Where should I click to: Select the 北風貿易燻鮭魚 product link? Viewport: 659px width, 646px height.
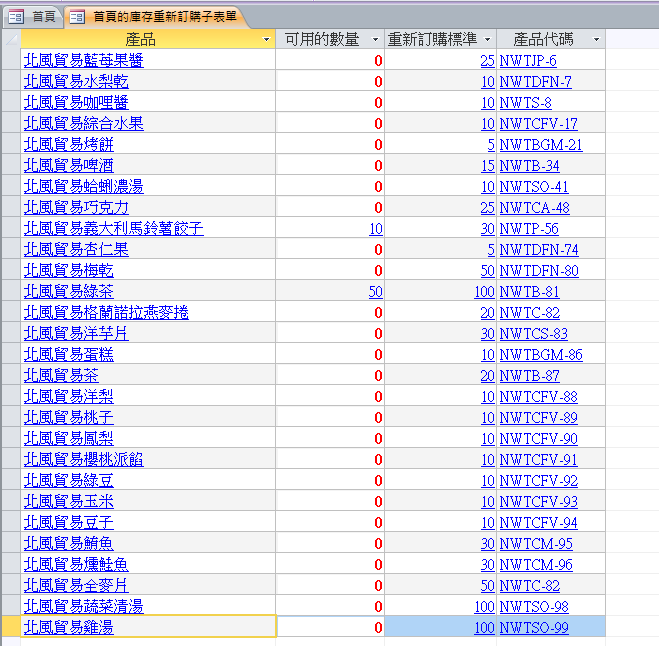(x=76, y=564)
